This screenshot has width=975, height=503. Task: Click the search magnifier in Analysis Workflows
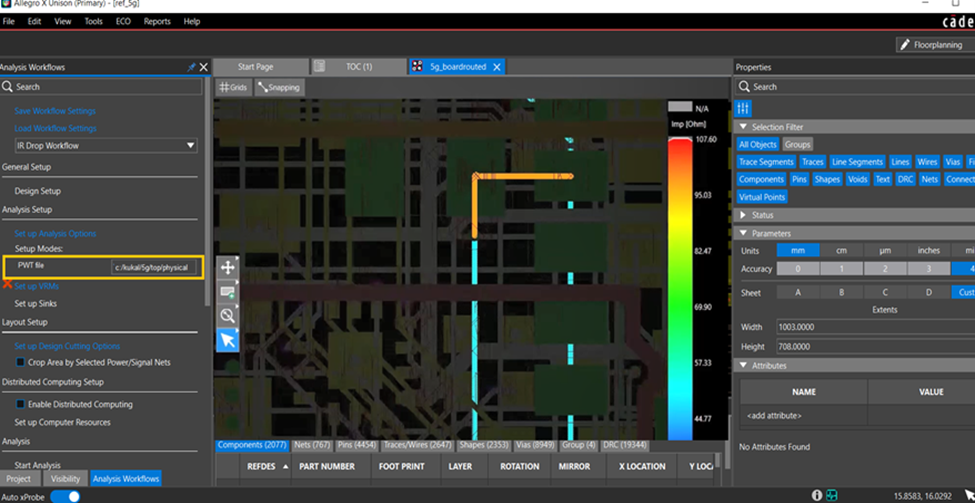(x=7, y=86)
